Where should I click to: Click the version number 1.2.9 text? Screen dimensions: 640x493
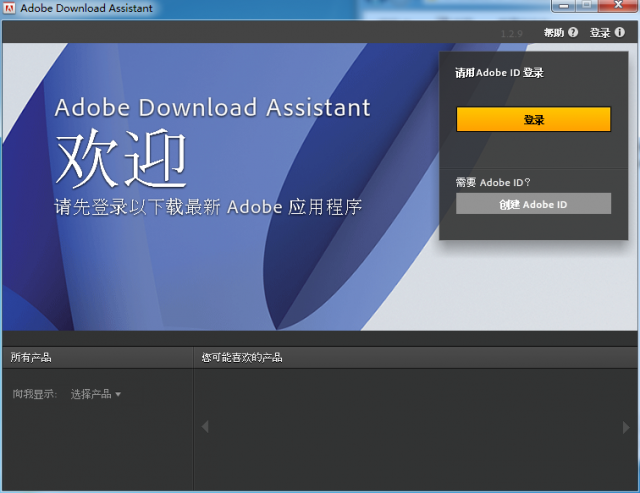pyautogui.click(x=511, y=33)
